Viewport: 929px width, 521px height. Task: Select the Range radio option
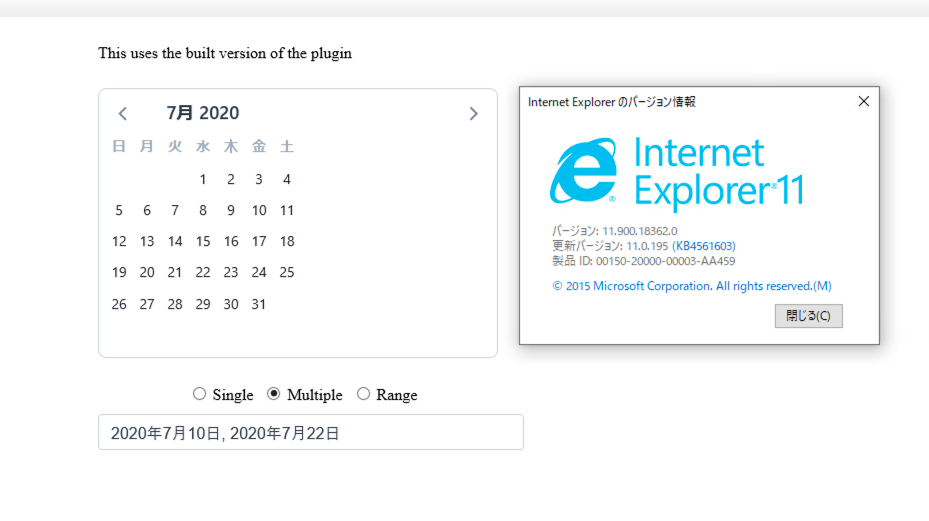click(x=363, y=394)
